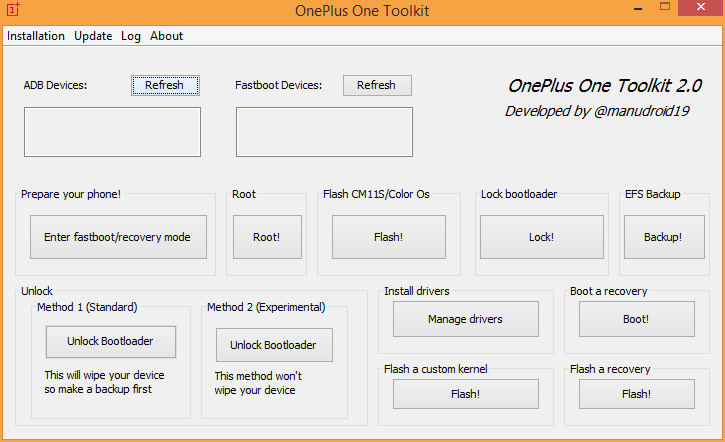Refresh the ADB Devices list
The height and width of the screenshot is (442, 725).
(165, 86)
